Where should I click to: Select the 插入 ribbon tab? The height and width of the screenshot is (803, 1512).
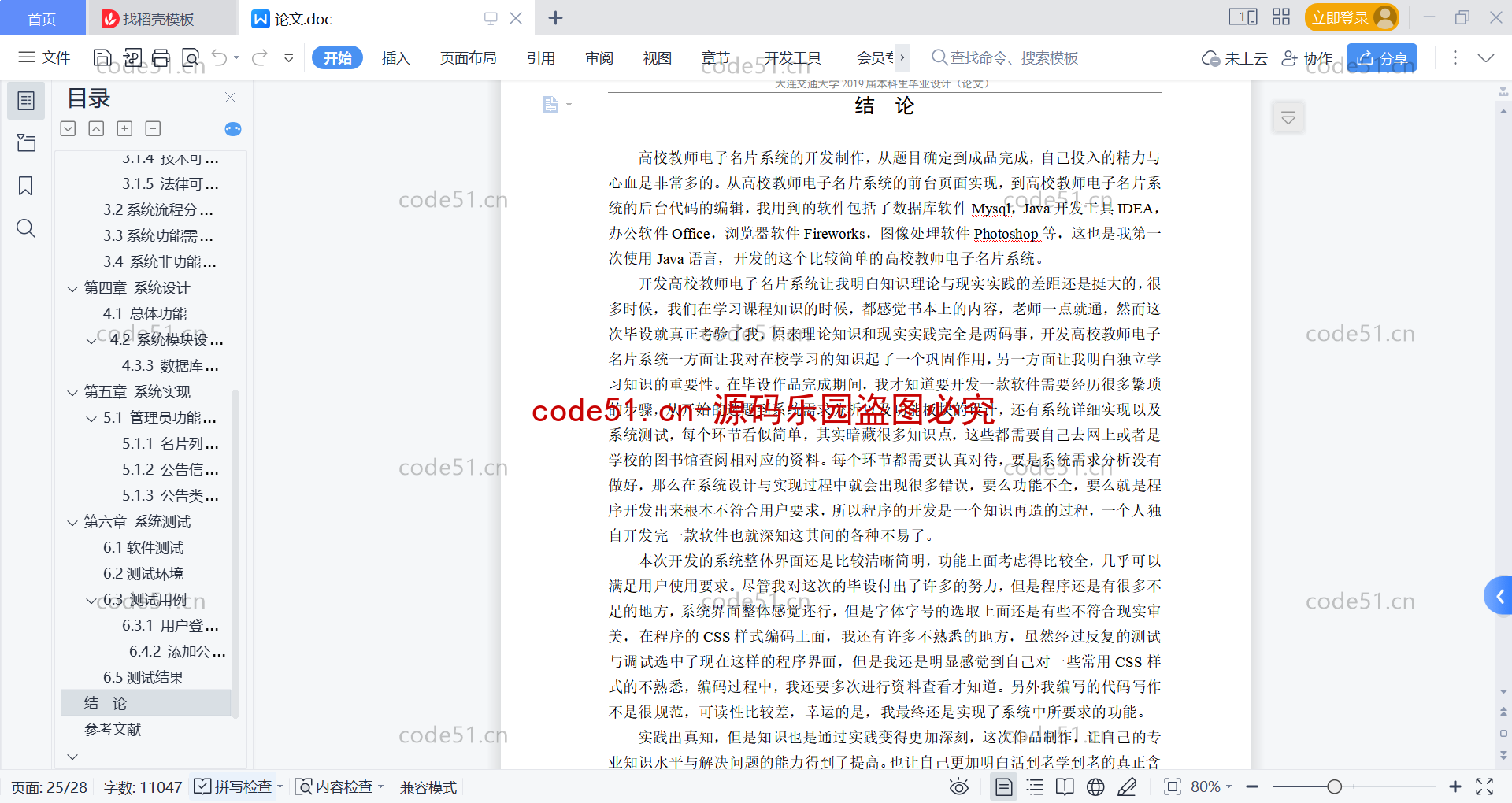pyautogui.click(x=395, y=57)
